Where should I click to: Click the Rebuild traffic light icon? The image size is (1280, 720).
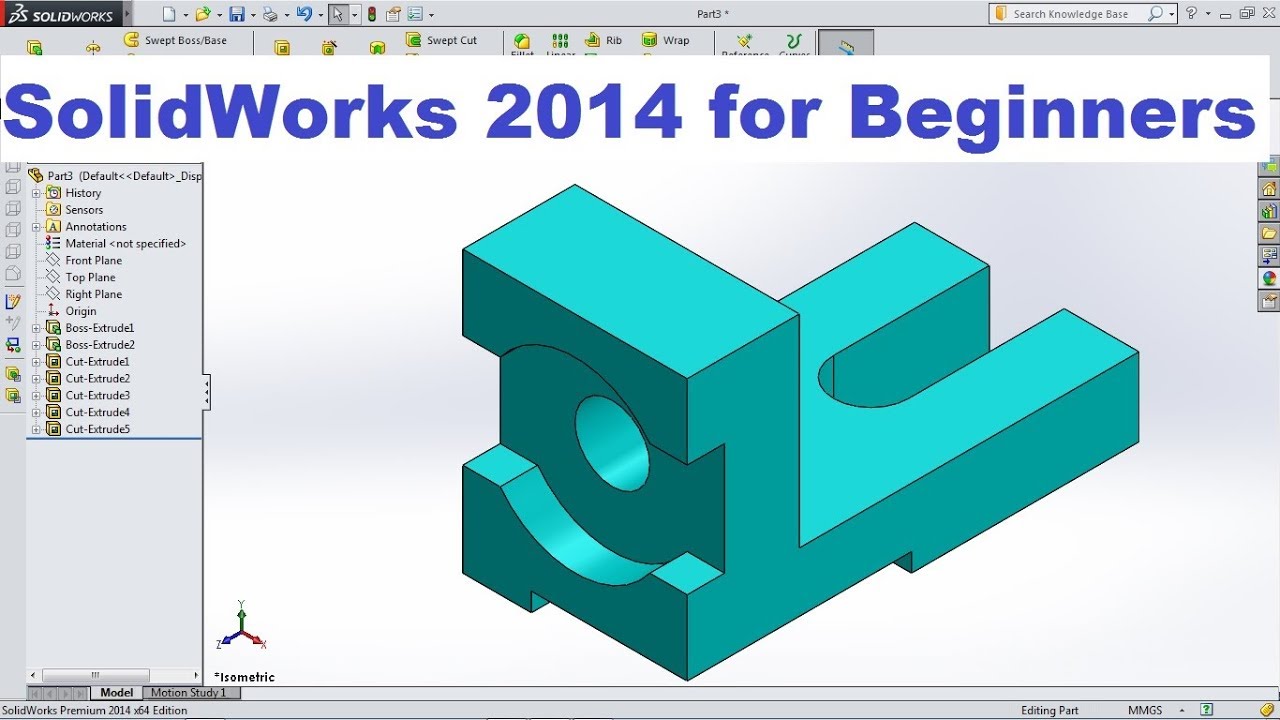tap(372, 14)
